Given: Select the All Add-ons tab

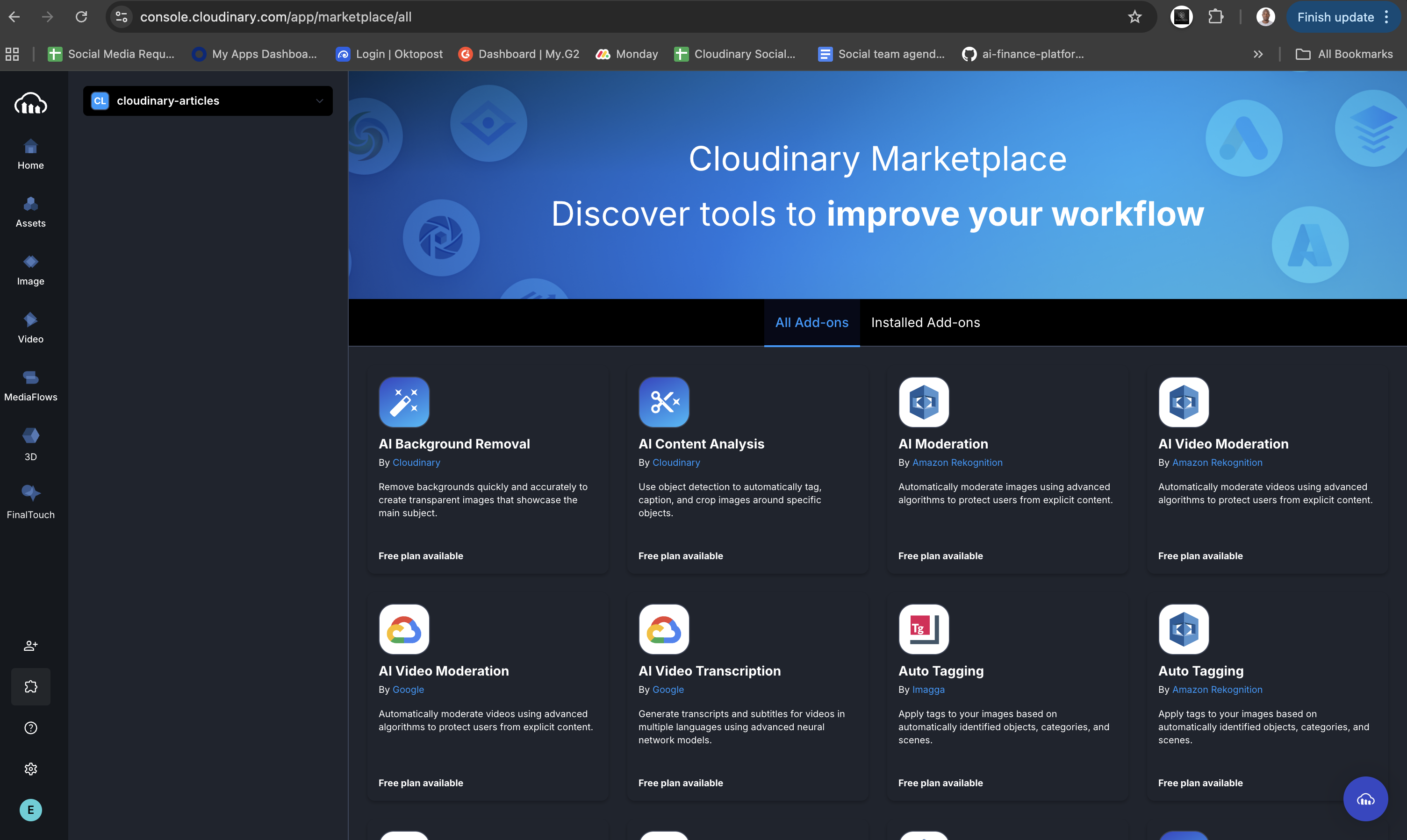Looking at the screenshot, I should [x=811, y=322].
